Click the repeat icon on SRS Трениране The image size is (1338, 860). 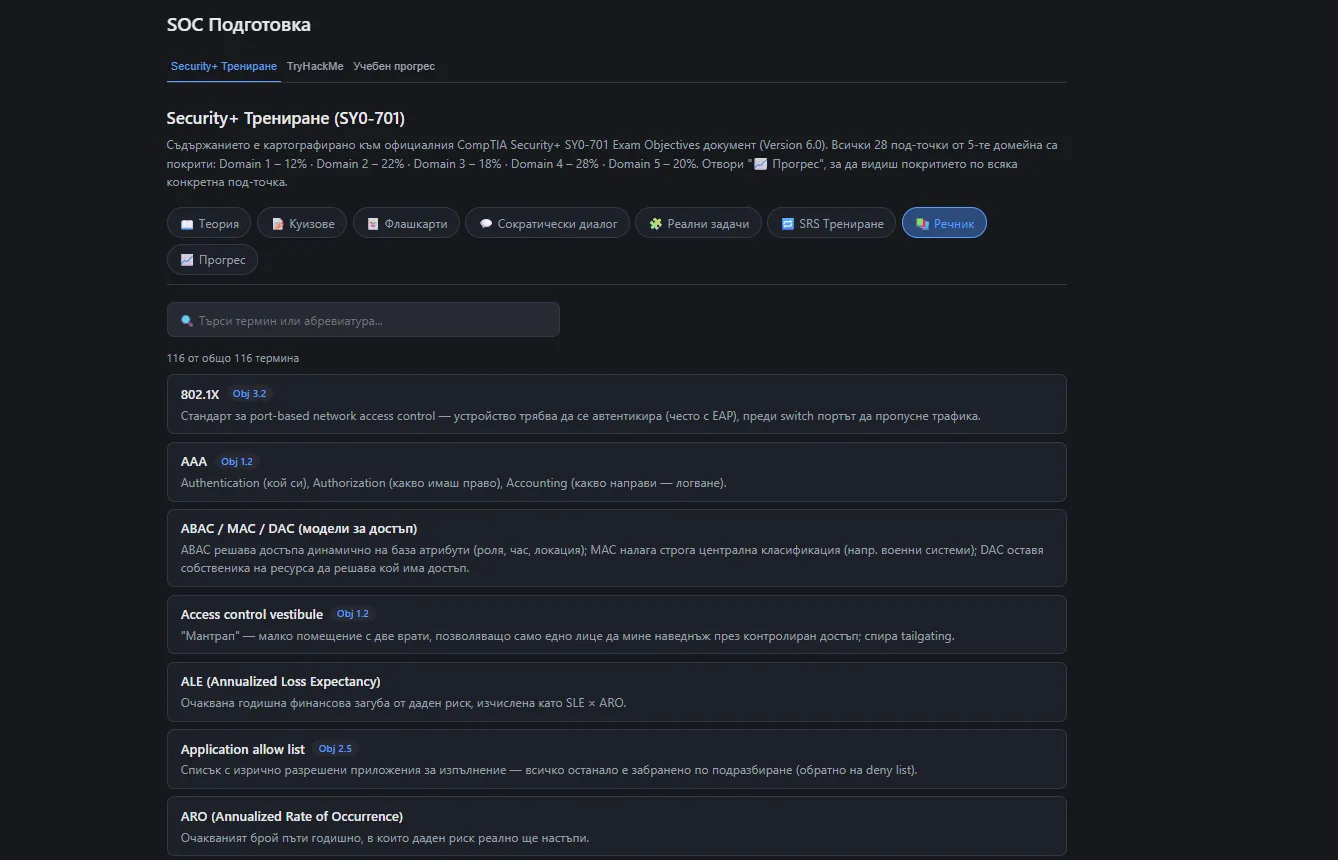[x=788, y=224]
